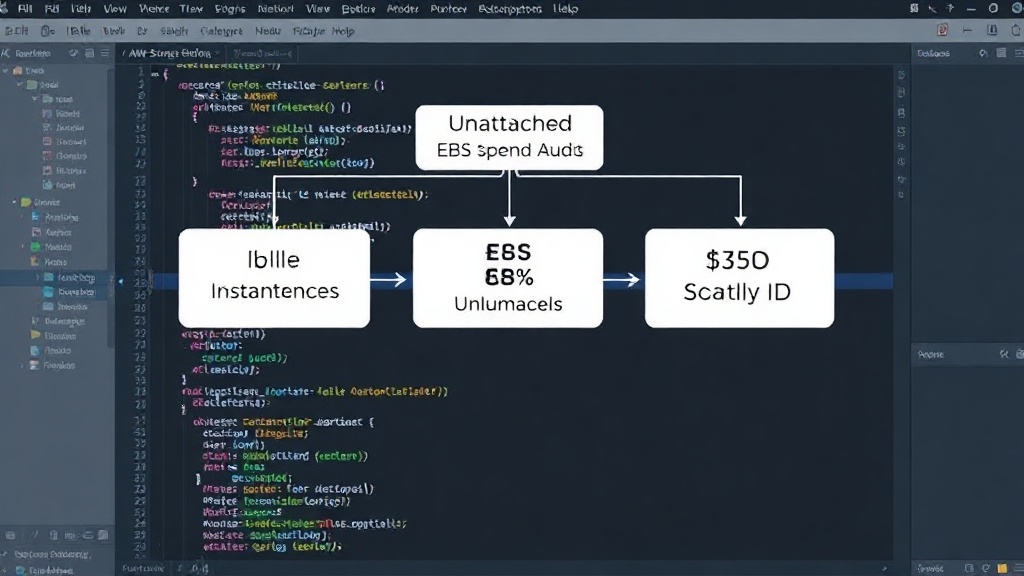The image size is (1024, 576).
Task: Click the '$350' diagram box
Action: (739, 278)
